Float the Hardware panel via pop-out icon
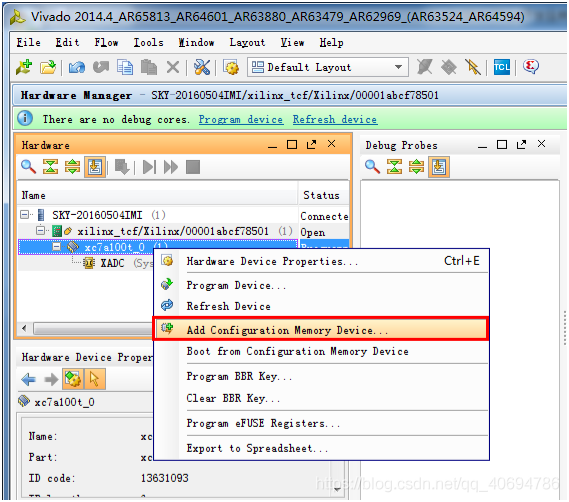This screenshot has width=569, height=502. point(311,144)
